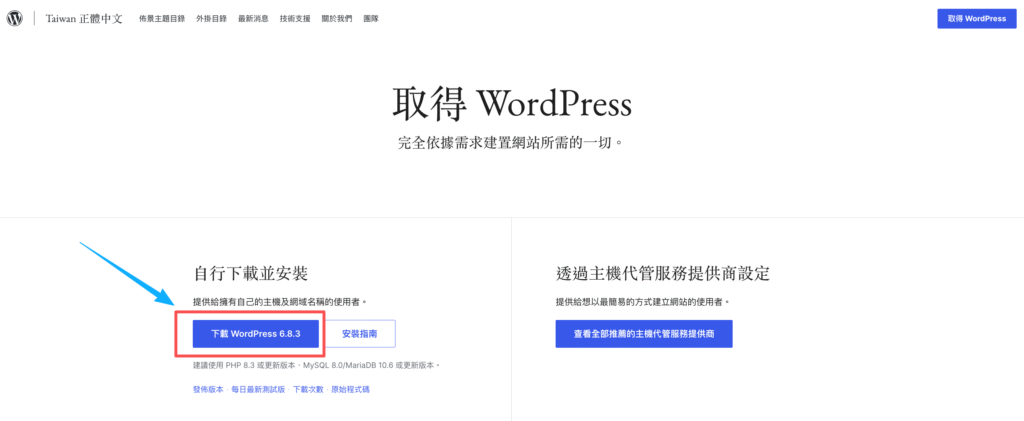Open the 原始程式碼 link
Screen dimensions: 1024x421
[352, 388]
